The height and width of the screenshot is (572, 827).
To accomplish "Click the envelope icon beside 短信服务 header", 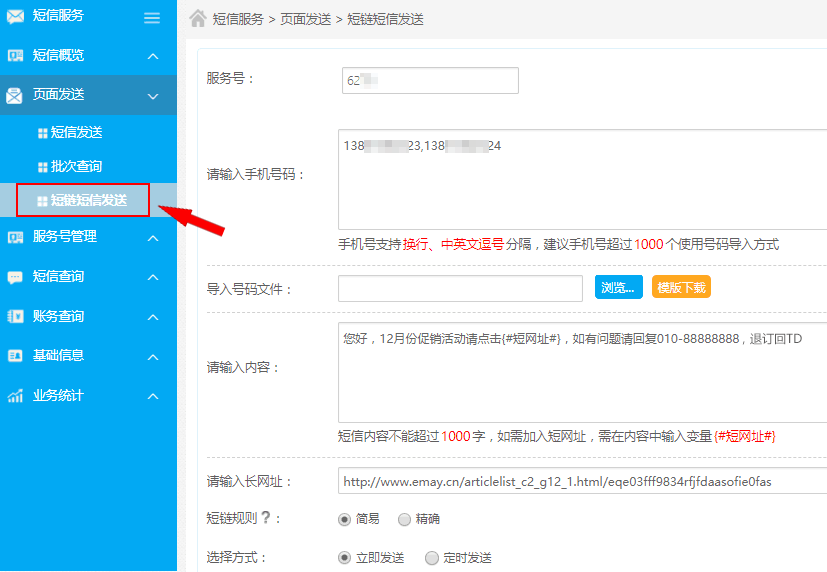I will click(15, 16).
